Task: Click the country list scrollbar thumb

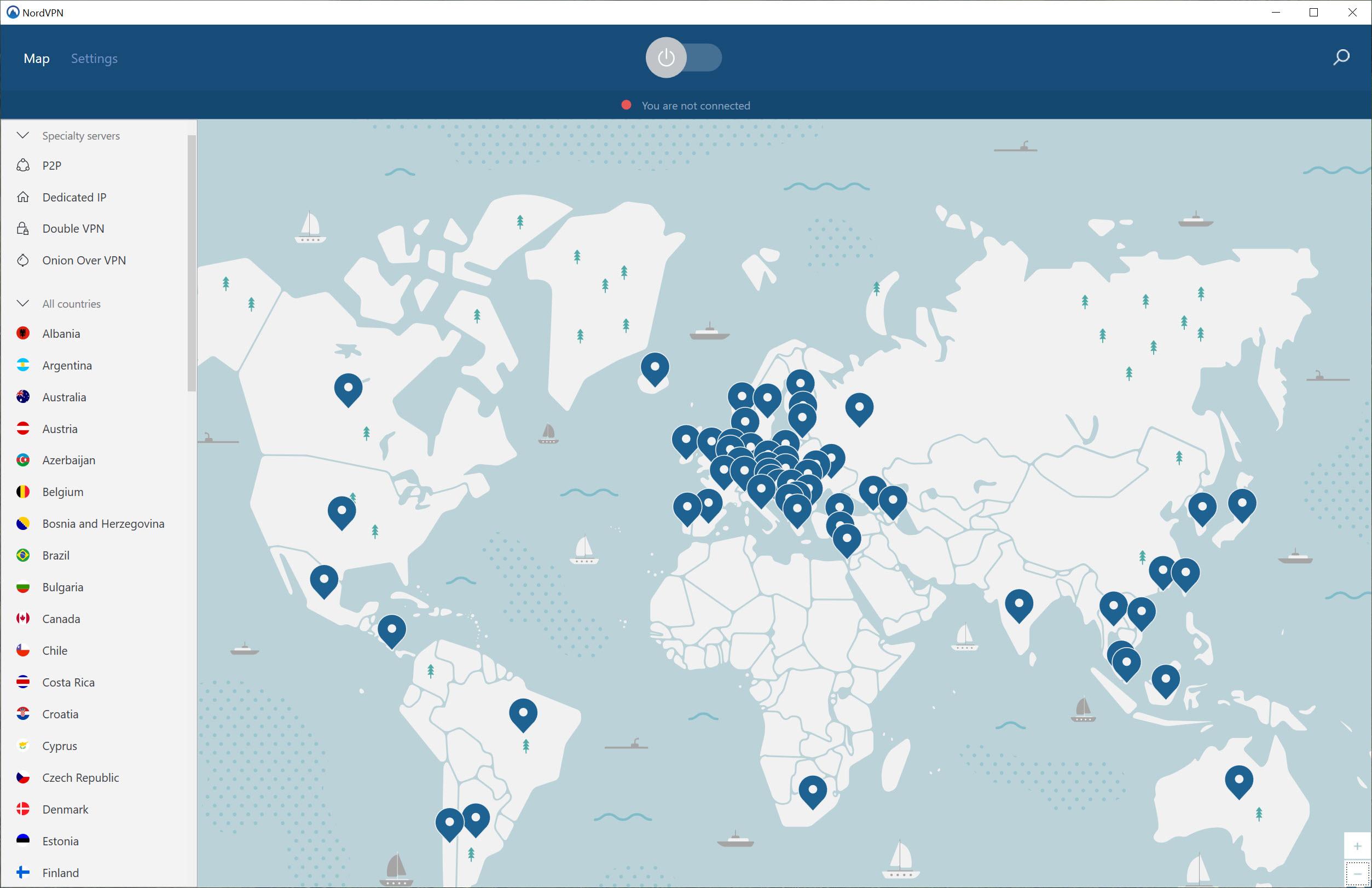Action: pyautogui.click(x=192, y=263)
